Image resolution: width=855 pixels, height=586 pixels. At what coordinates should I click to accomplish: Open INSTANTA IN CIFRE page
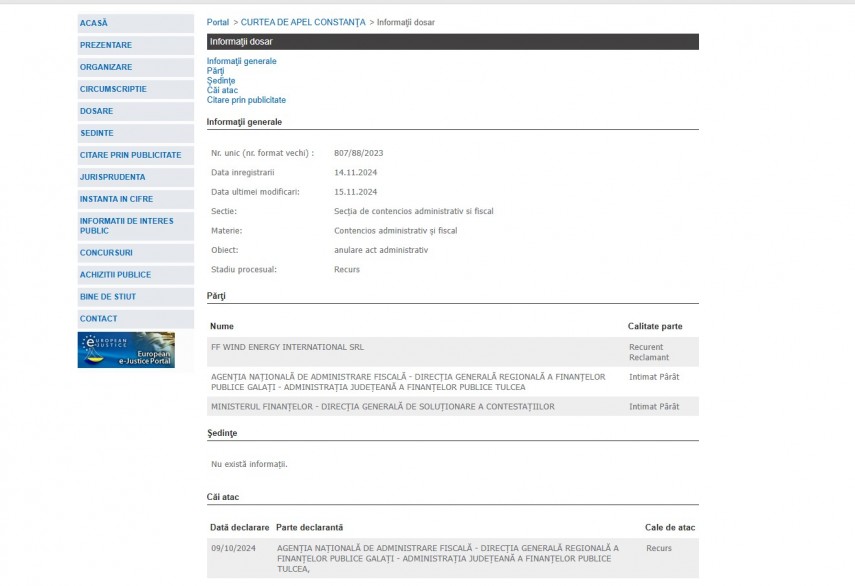(x=116, y=199)
